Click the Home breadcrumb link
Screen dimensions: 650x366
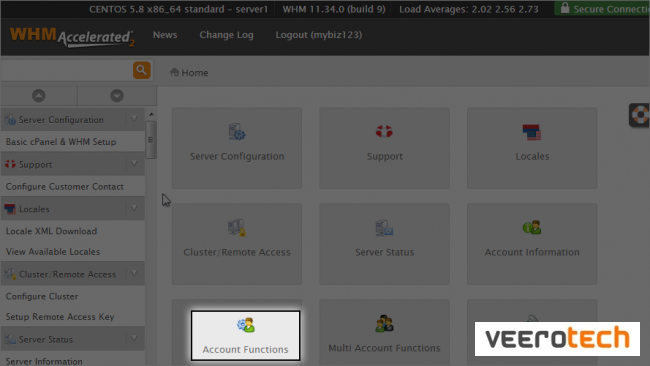[x=195, y=73]
